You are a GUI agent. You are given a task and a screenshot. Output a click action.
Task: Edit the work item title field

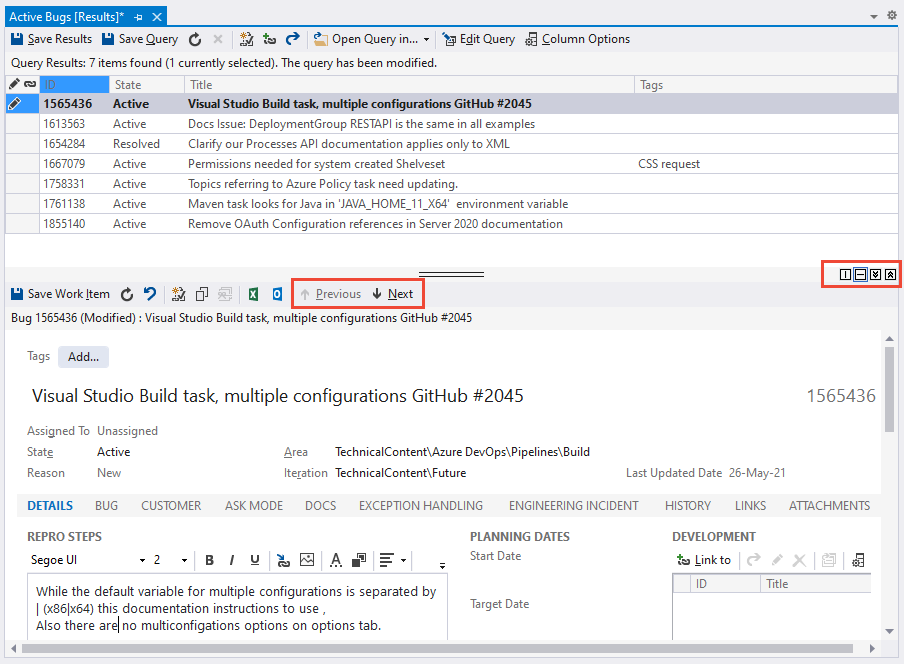[278, 396]
